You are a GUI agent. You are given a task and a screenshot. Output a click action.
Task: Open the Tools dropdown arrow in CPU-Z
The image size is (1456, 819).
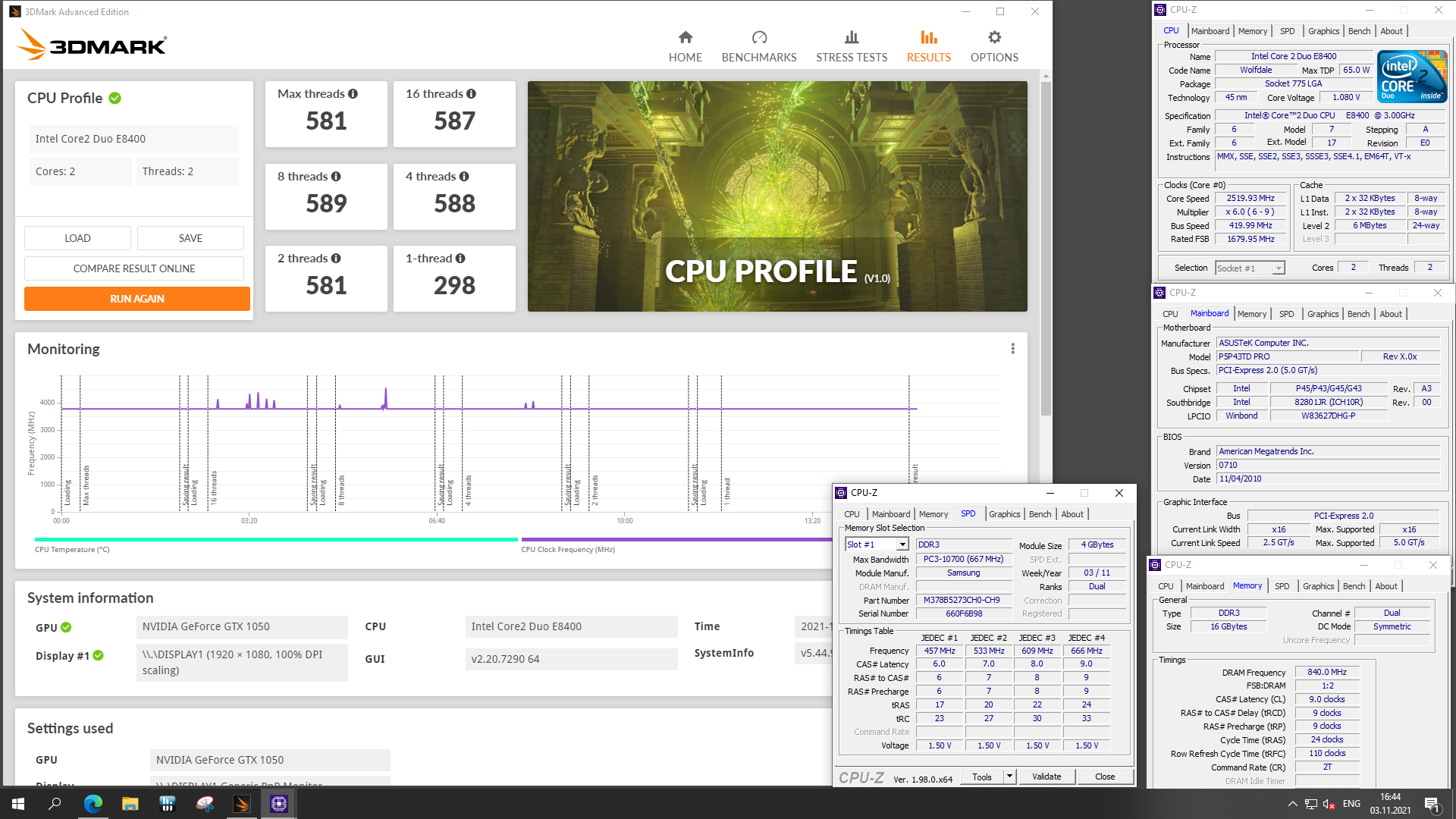pos(1009,777)
